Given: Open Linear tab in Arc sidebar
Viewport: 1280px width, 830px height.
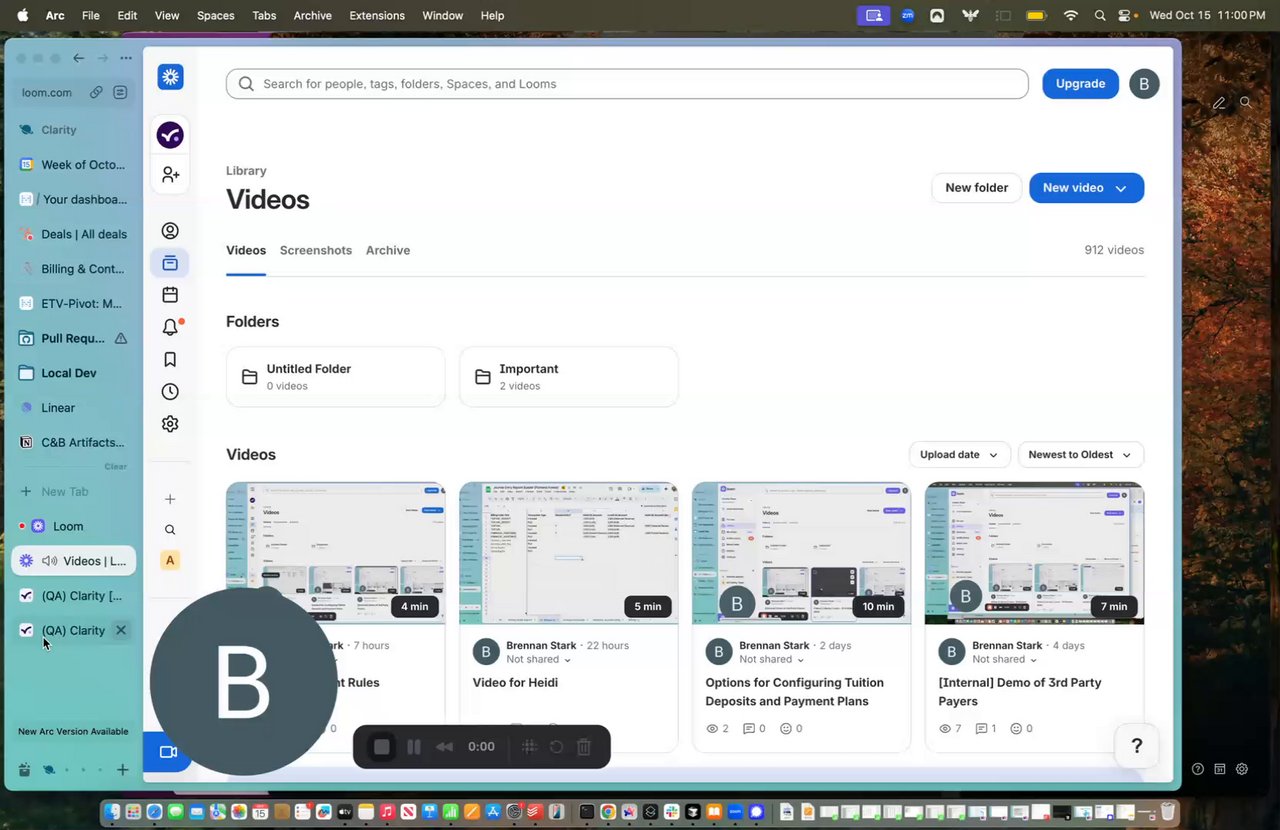Looking at the screenshot, I should tap(73, 408).
